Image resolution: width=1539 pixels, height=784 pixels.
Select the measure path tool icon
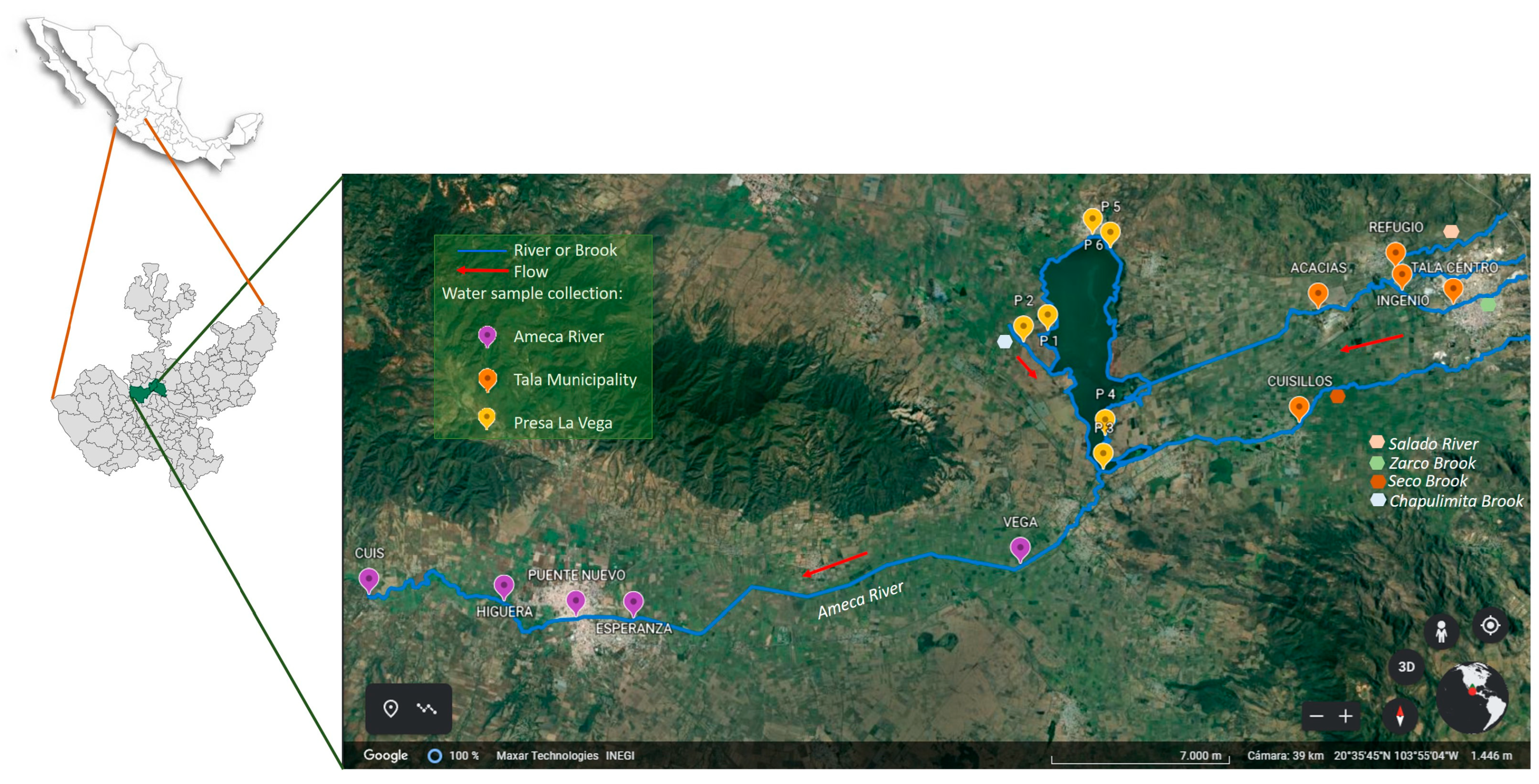coord(427,708)
